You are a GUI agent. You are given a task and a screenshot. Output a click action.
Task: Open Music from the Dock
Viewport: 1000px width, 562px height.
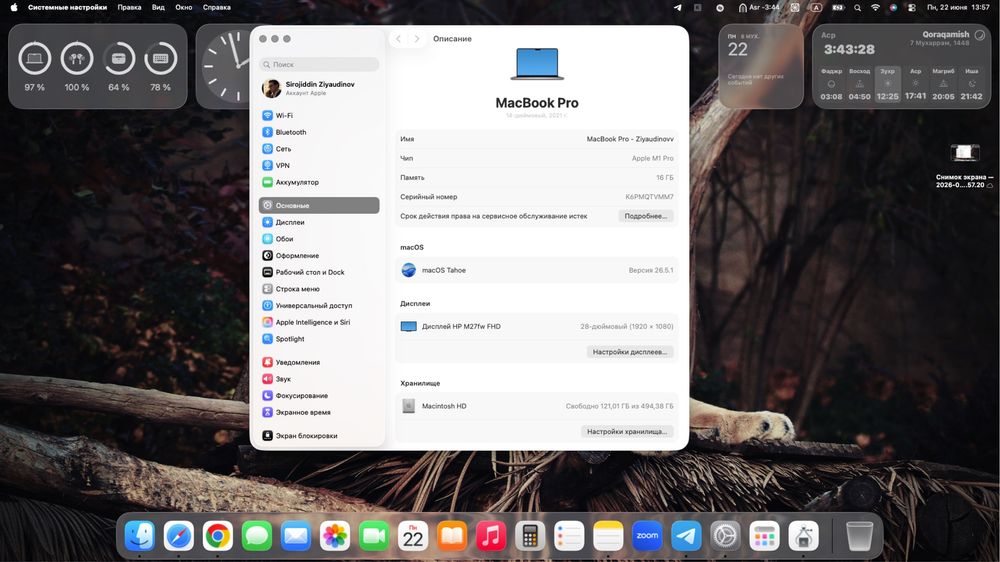(491, 536)
